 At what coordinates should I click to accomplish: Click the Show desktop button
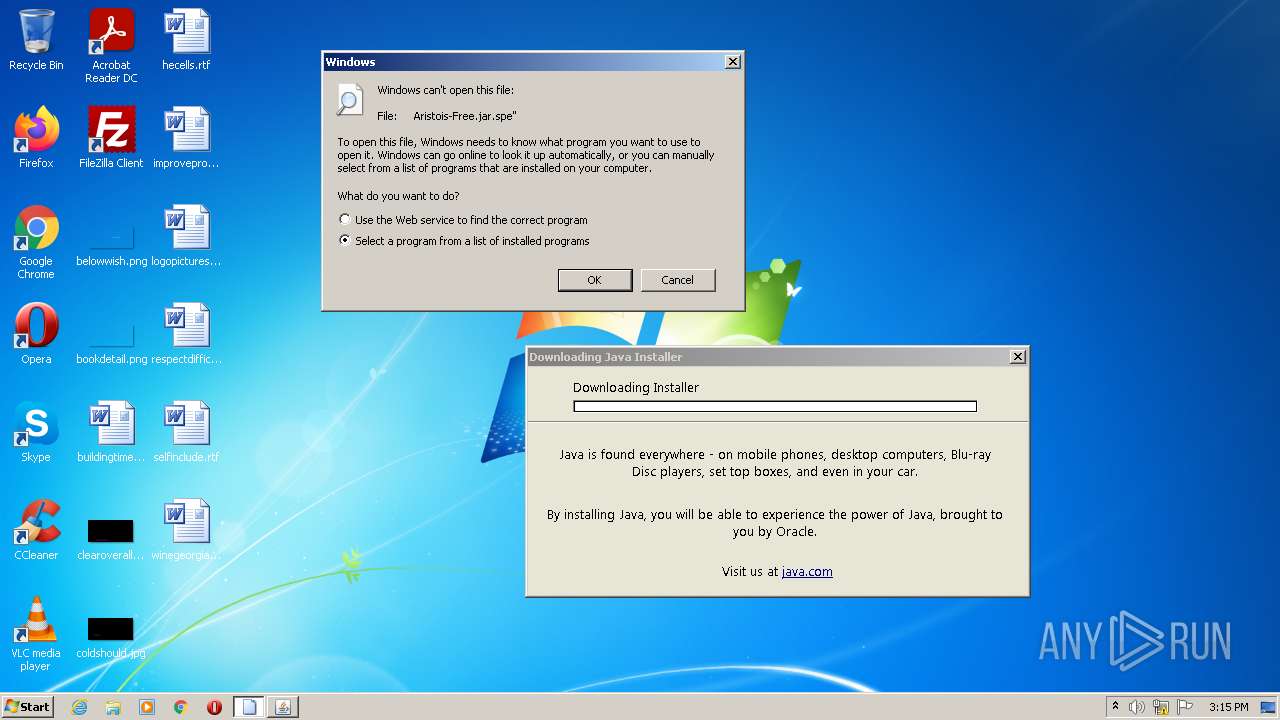point(1270,707)
